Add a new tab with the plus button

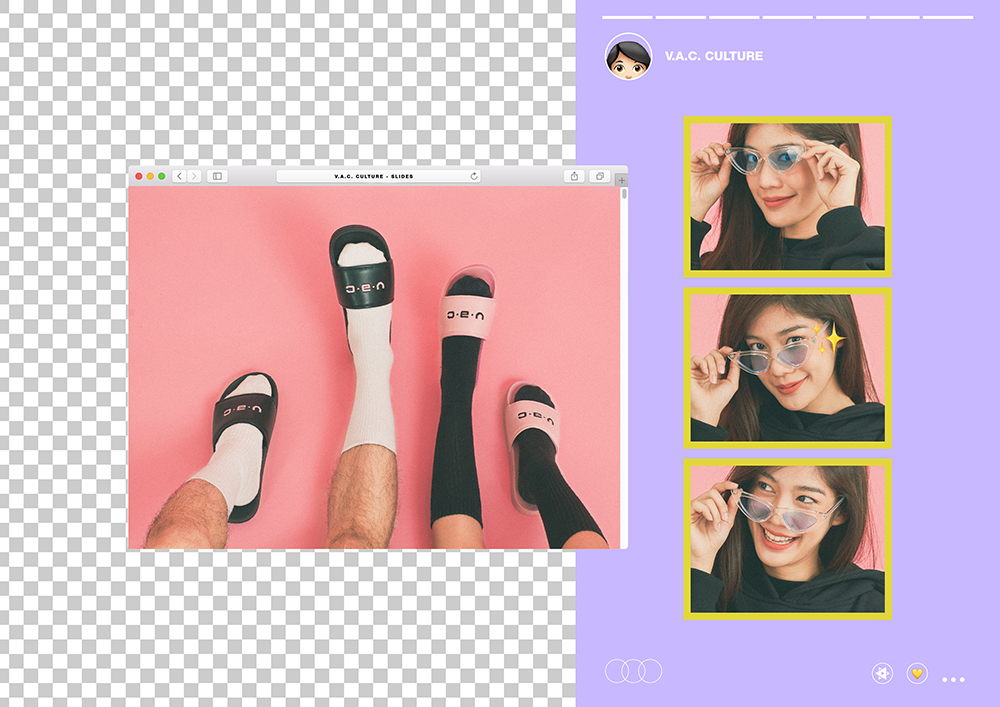point(622,180)
